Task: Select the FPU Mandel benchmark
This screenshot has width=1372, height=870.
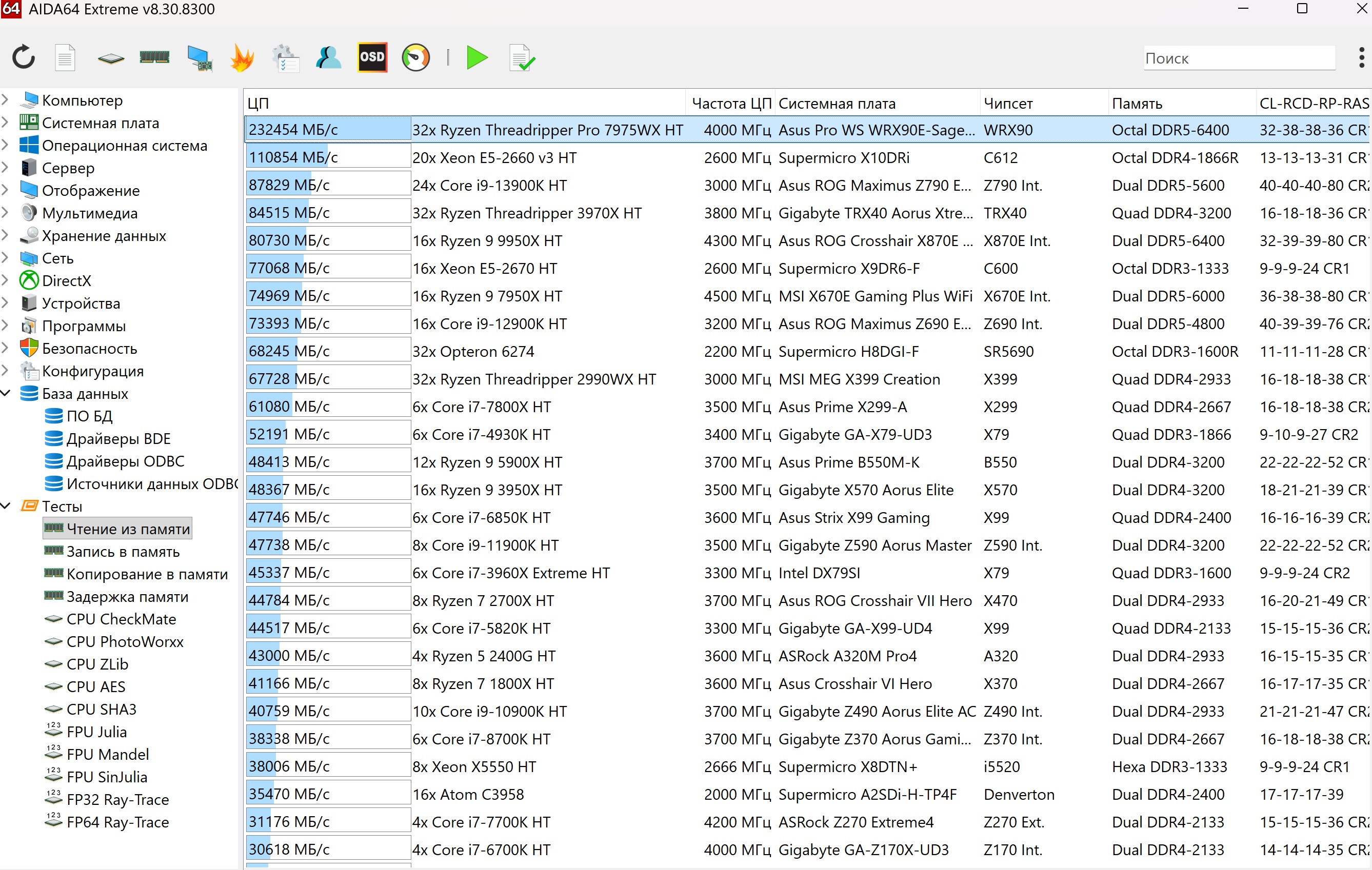Action: 108,755
